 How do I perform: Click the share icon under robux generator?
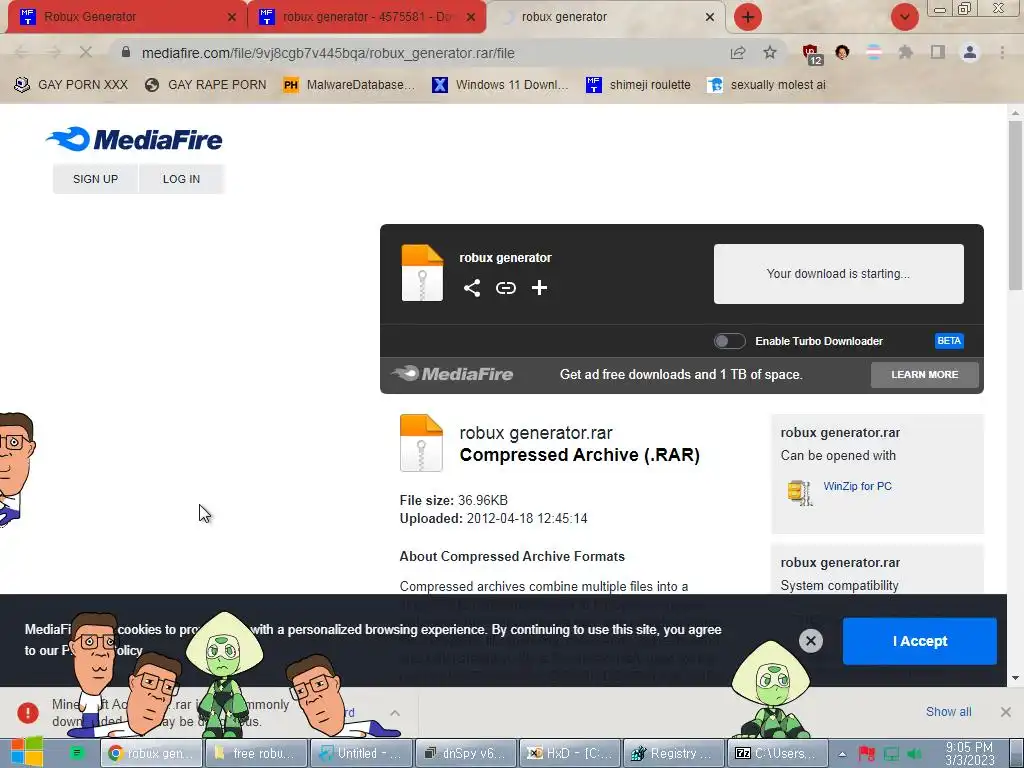click(x=472, y=288)
